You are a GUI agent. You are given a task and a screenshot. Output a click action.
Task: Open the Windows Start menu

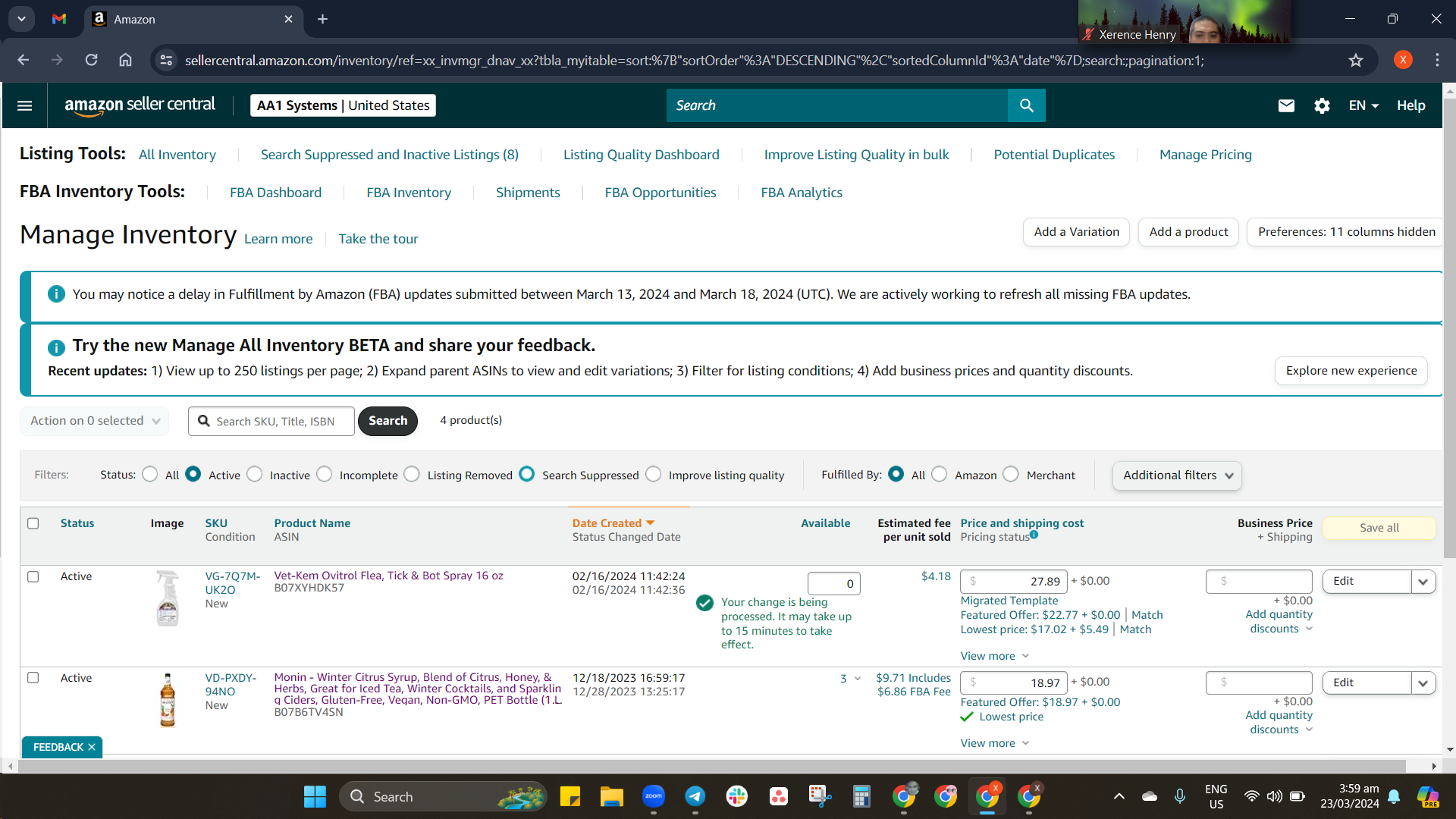[315, 796]
